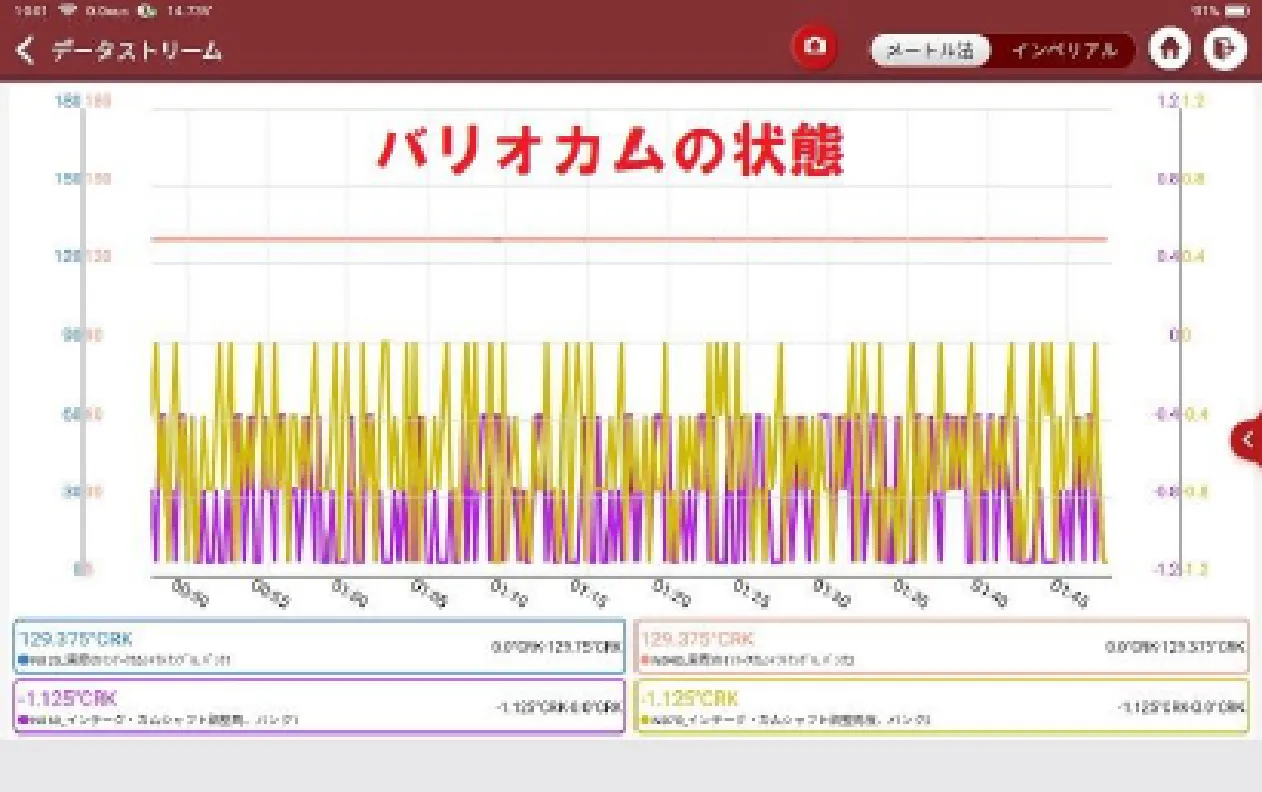Select the pink 129.375°CRK data card
The width and height of the screenshot is (1262, 792).
click(940, 647)
